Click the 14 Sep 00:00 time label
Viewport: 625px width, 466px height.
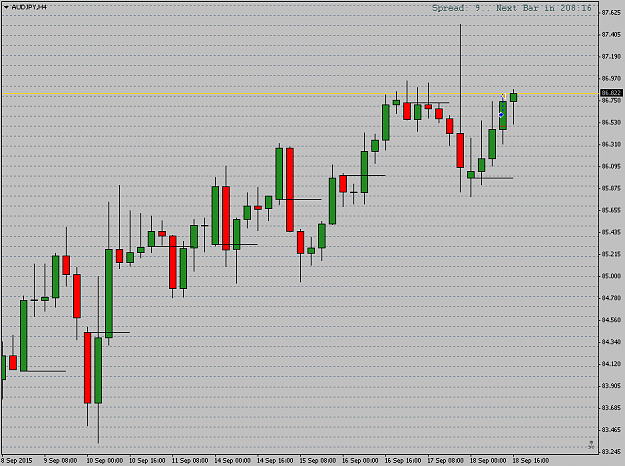tap(232, 461)
